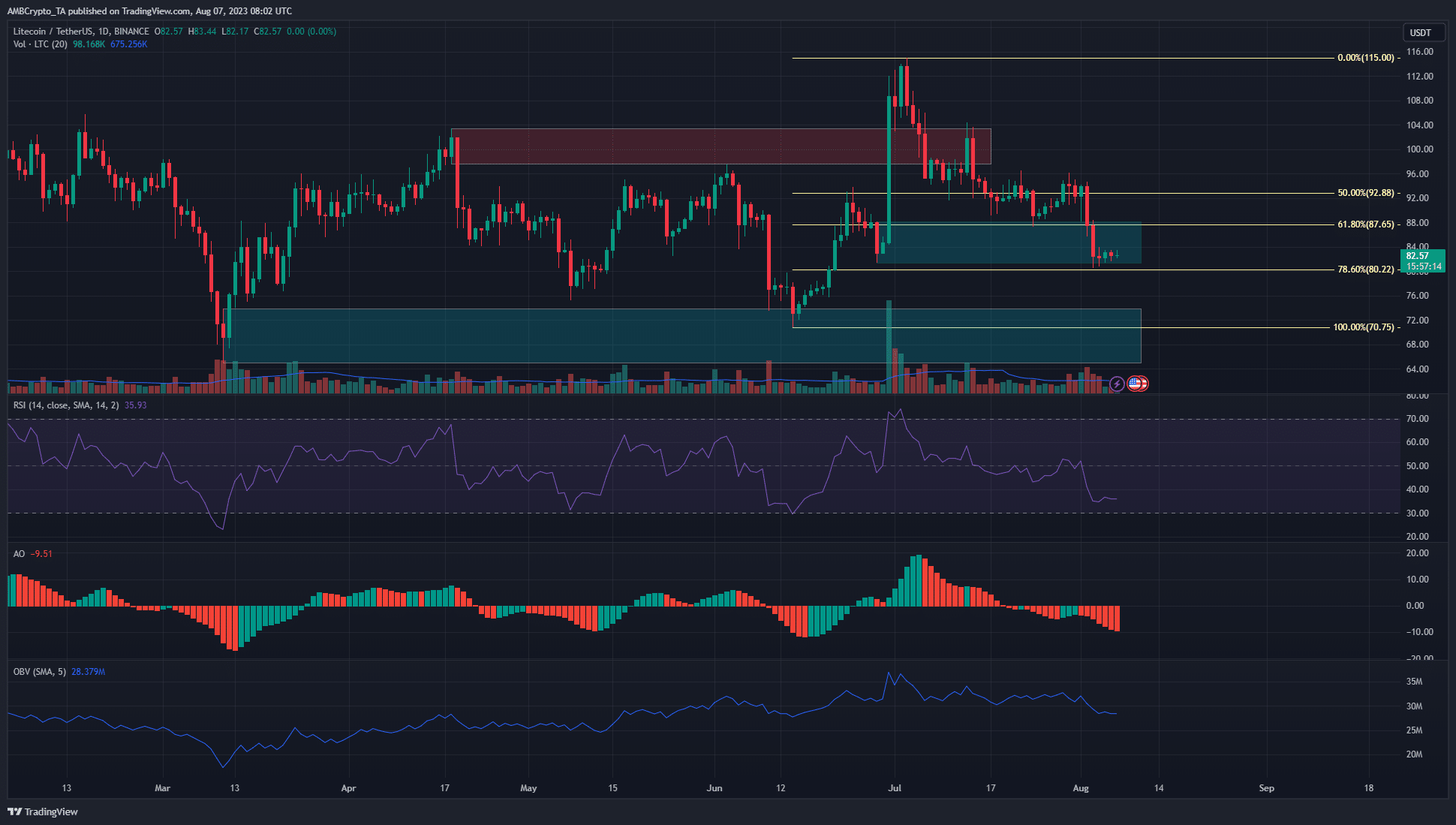Click the RSI value 35.93

click(x=135, y=405)
